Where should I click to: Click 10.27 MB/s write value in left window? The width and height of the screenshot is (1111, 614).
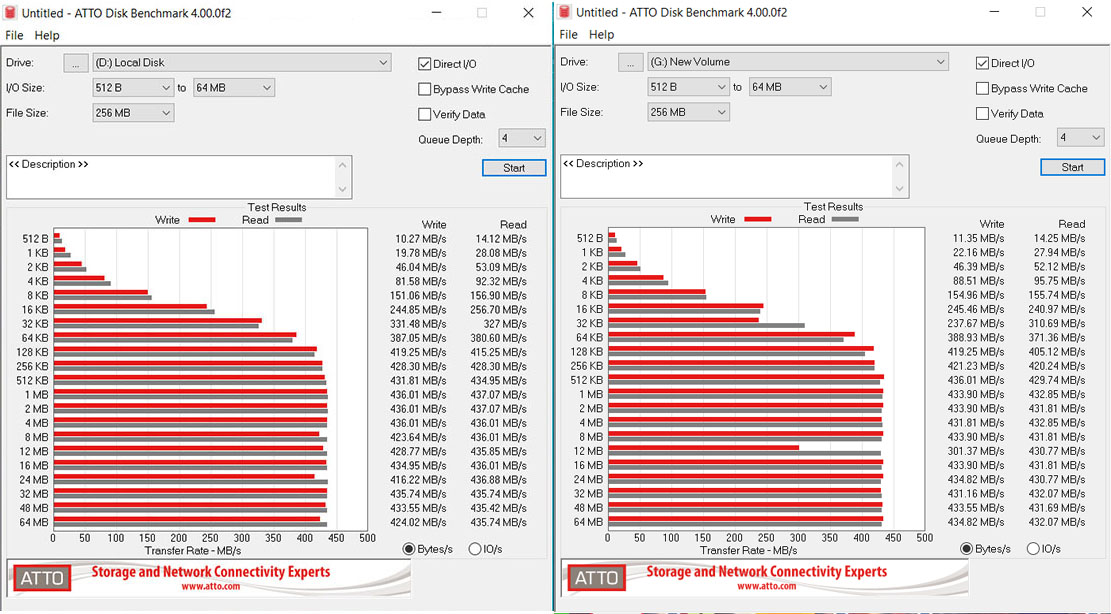[421, 239]
